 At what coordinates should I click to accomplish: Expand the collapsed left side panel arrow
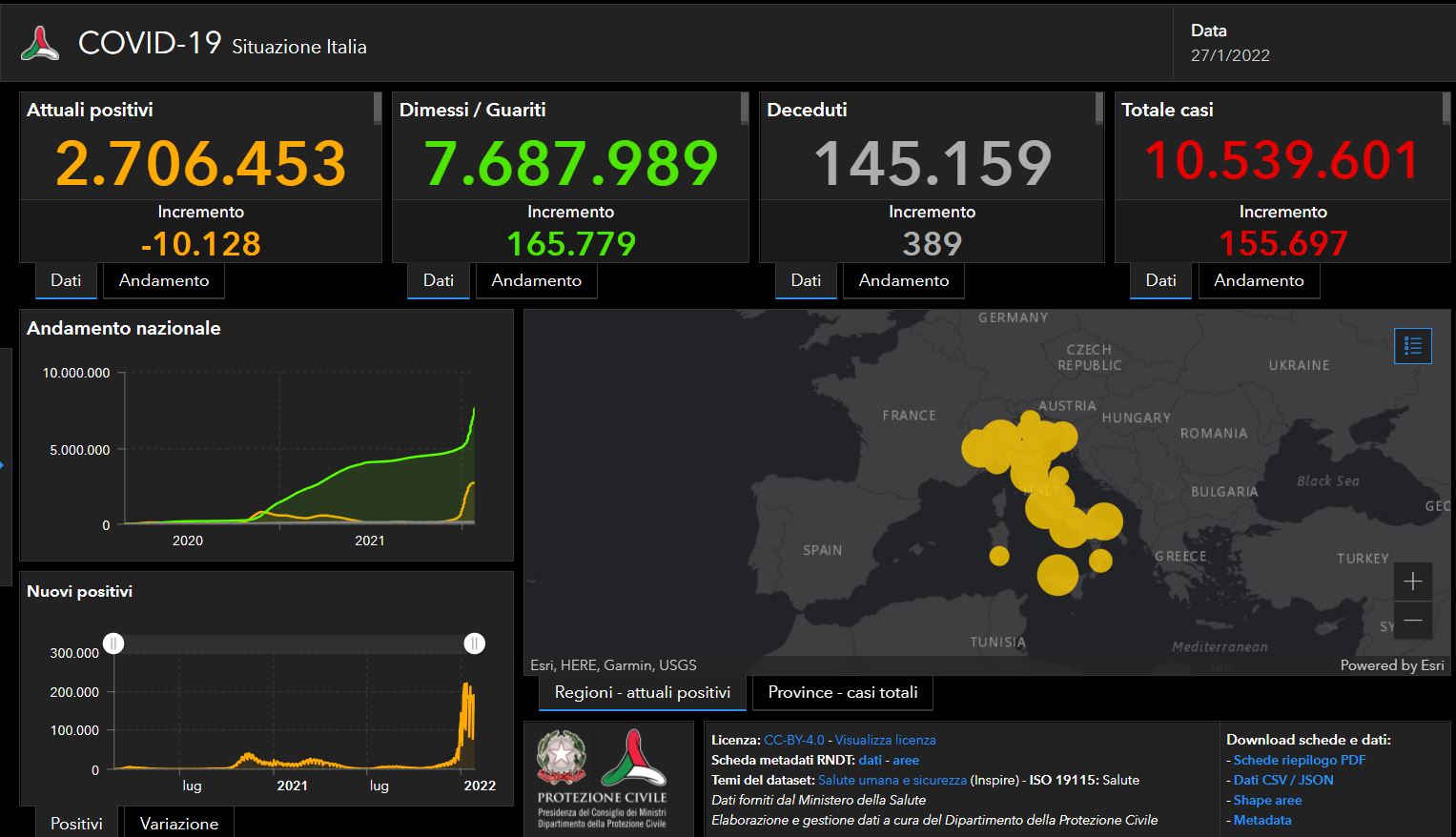(x=3, y=465)
